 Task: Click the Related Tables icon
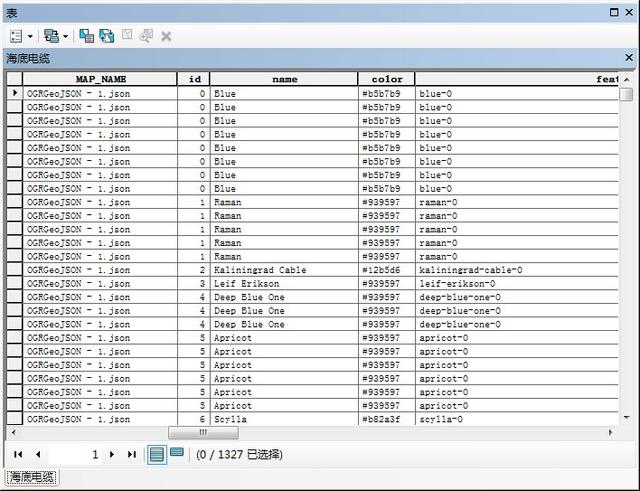(x=50, y=35)
